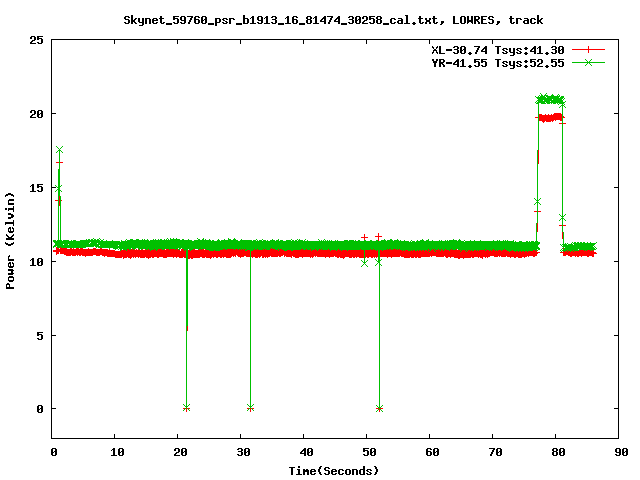
Task: Click the green calibration plateau near 21 Kelvin
Action: click(x=550, y=99)
